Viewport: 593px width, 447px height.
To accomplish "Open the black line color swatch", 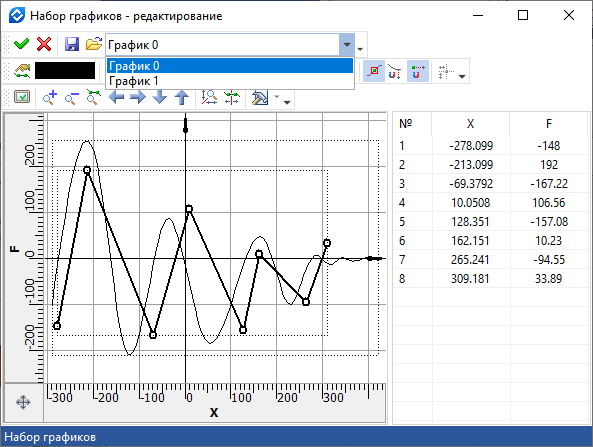I will [x=65, y=71].
